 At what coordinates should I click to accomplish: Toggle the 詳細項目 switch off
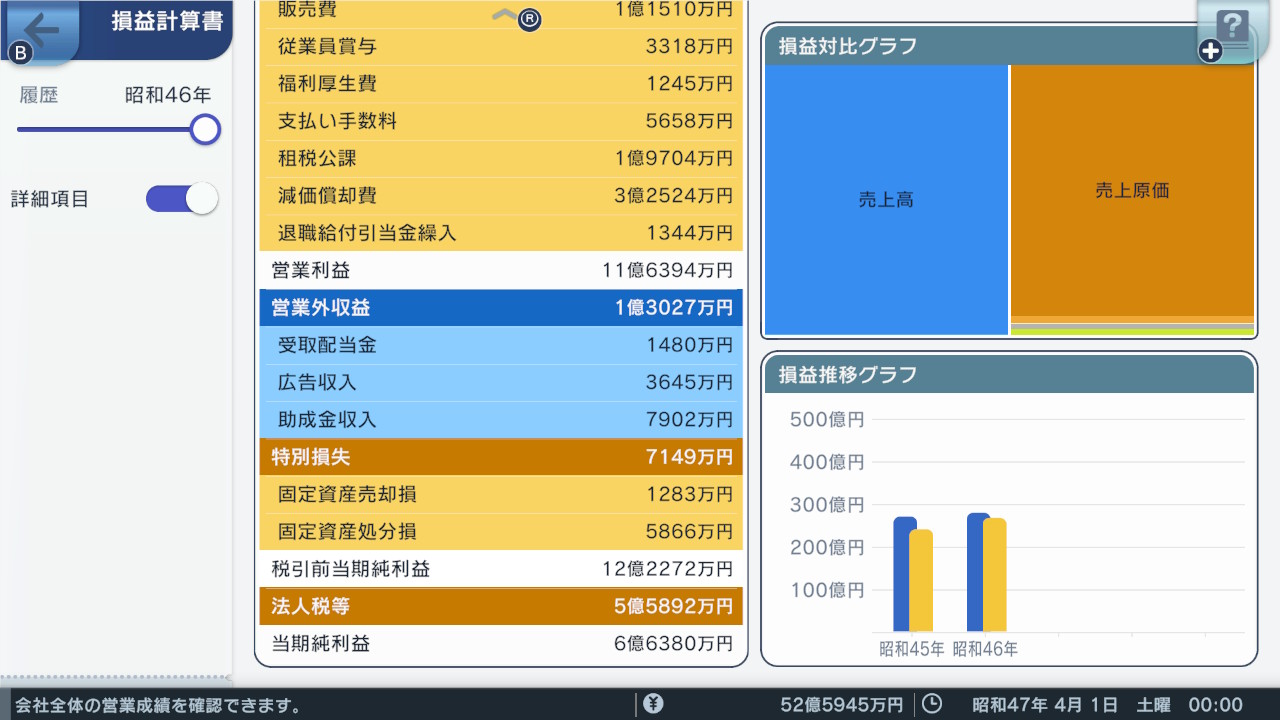point(181,198)
